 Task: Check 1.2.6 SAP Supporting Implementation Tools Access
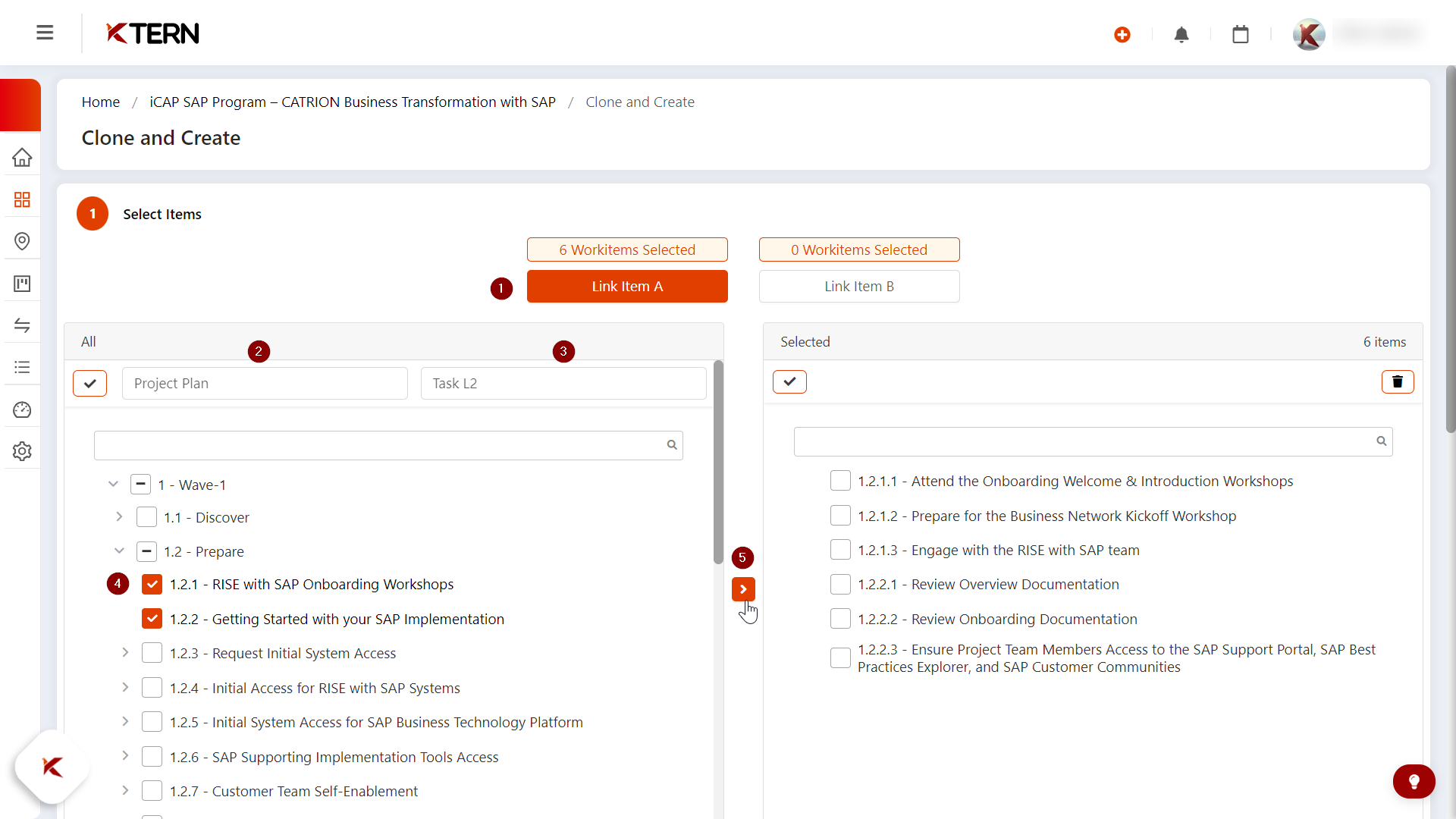coord(152,757)
